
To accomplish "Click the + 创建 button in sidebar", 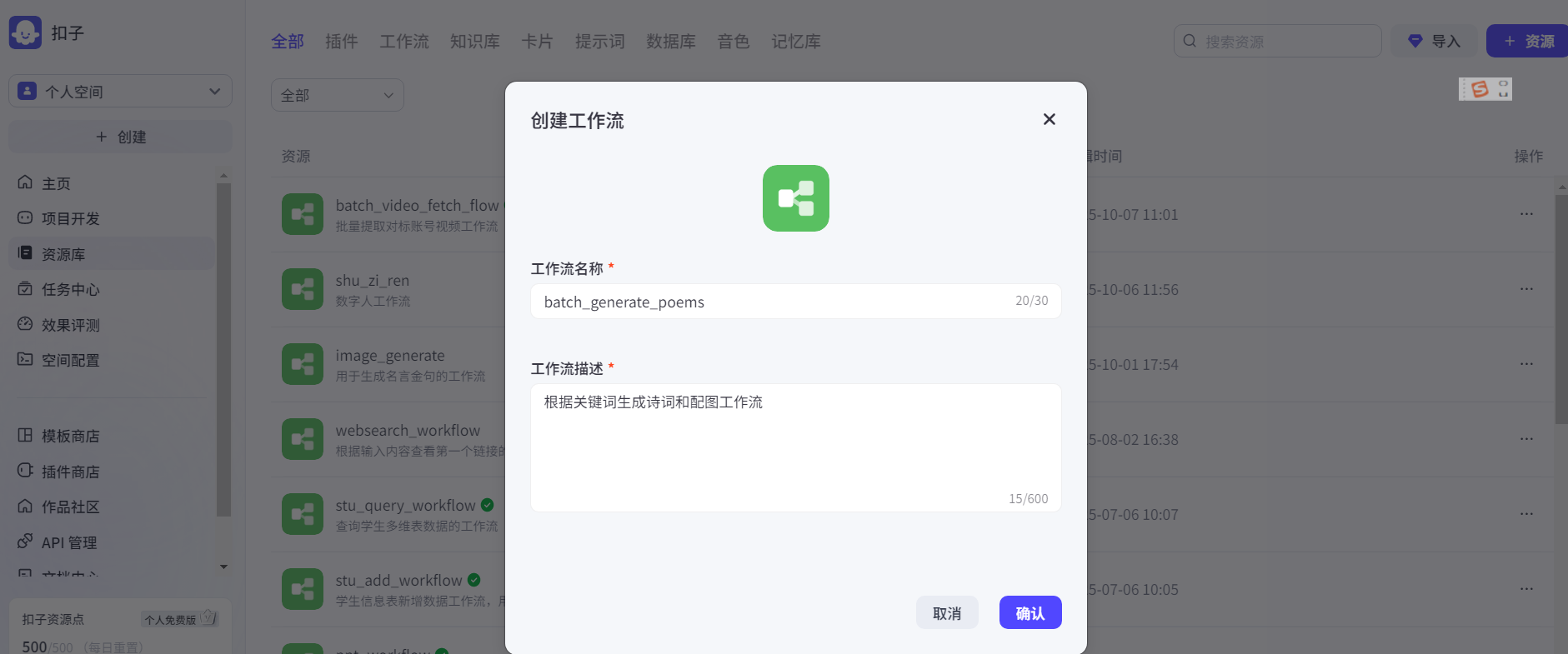I will 120,137.
